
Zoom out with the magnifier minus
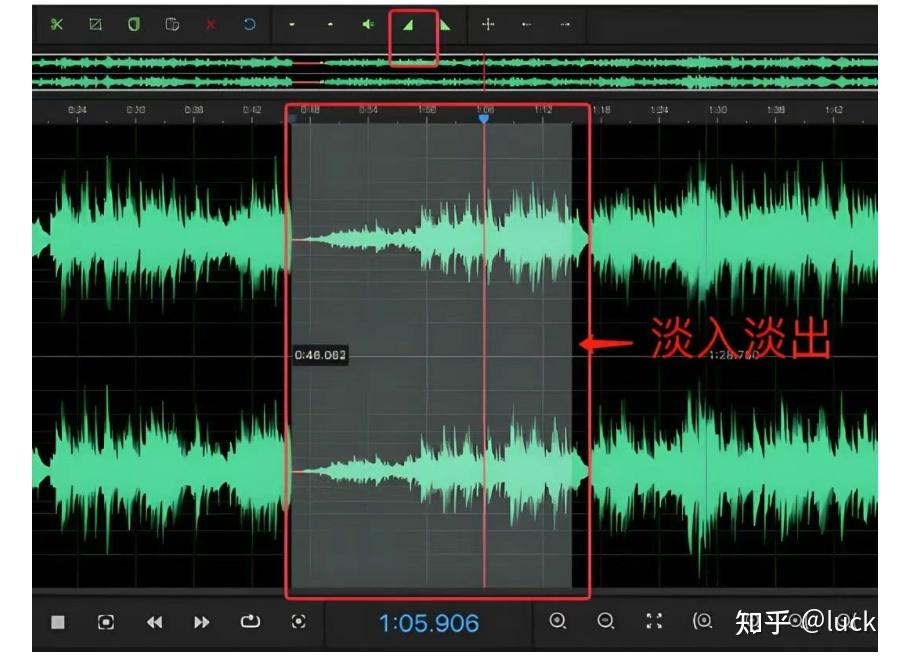click(x=606, y=621)
